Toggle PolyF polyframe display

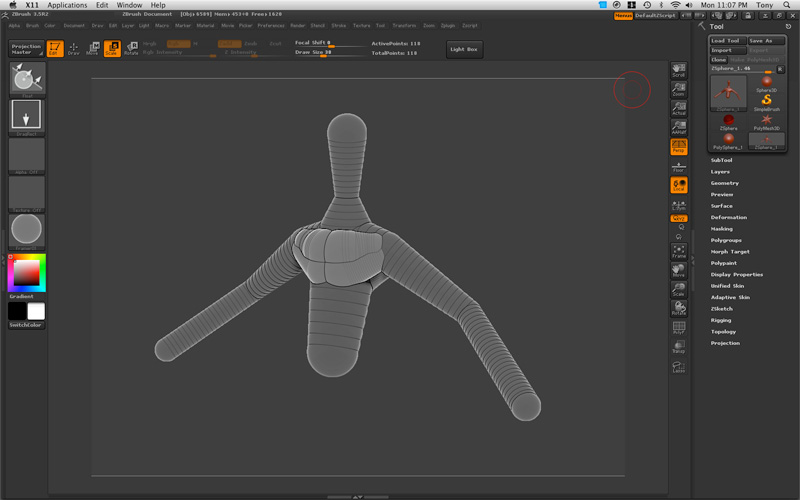679,329
